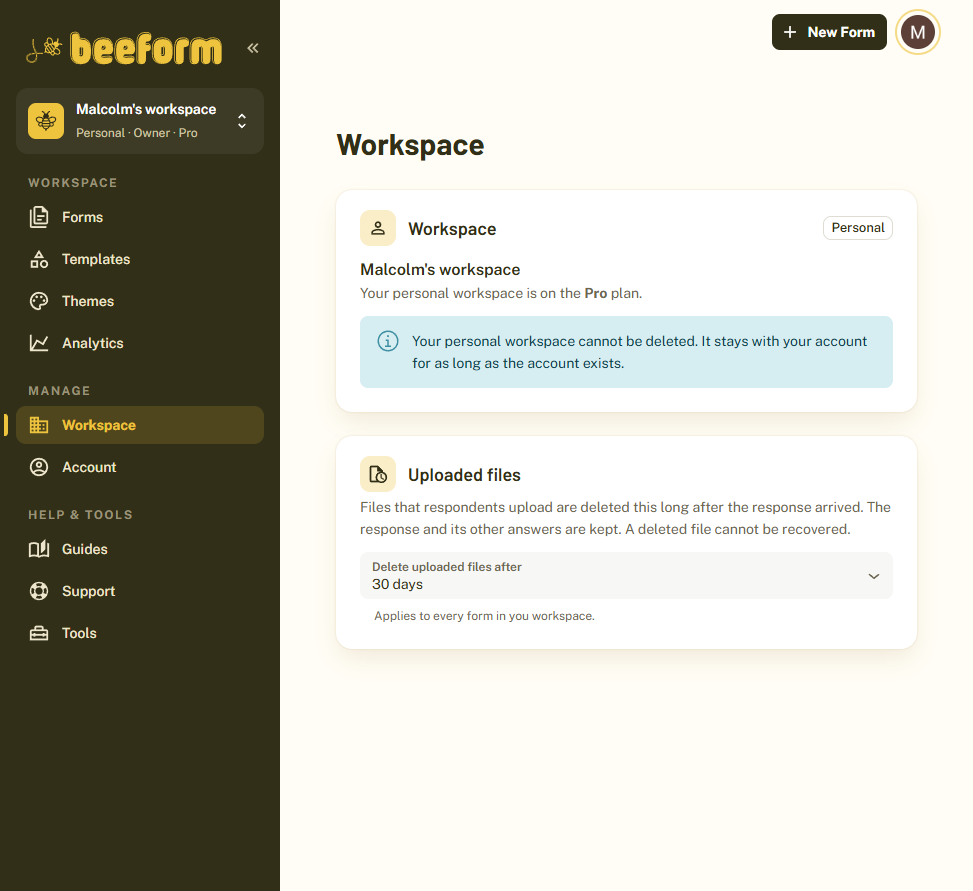The height and width of the screenshot is (891, 973).
Task: Click the Themes palette icon
Action: 39,301
